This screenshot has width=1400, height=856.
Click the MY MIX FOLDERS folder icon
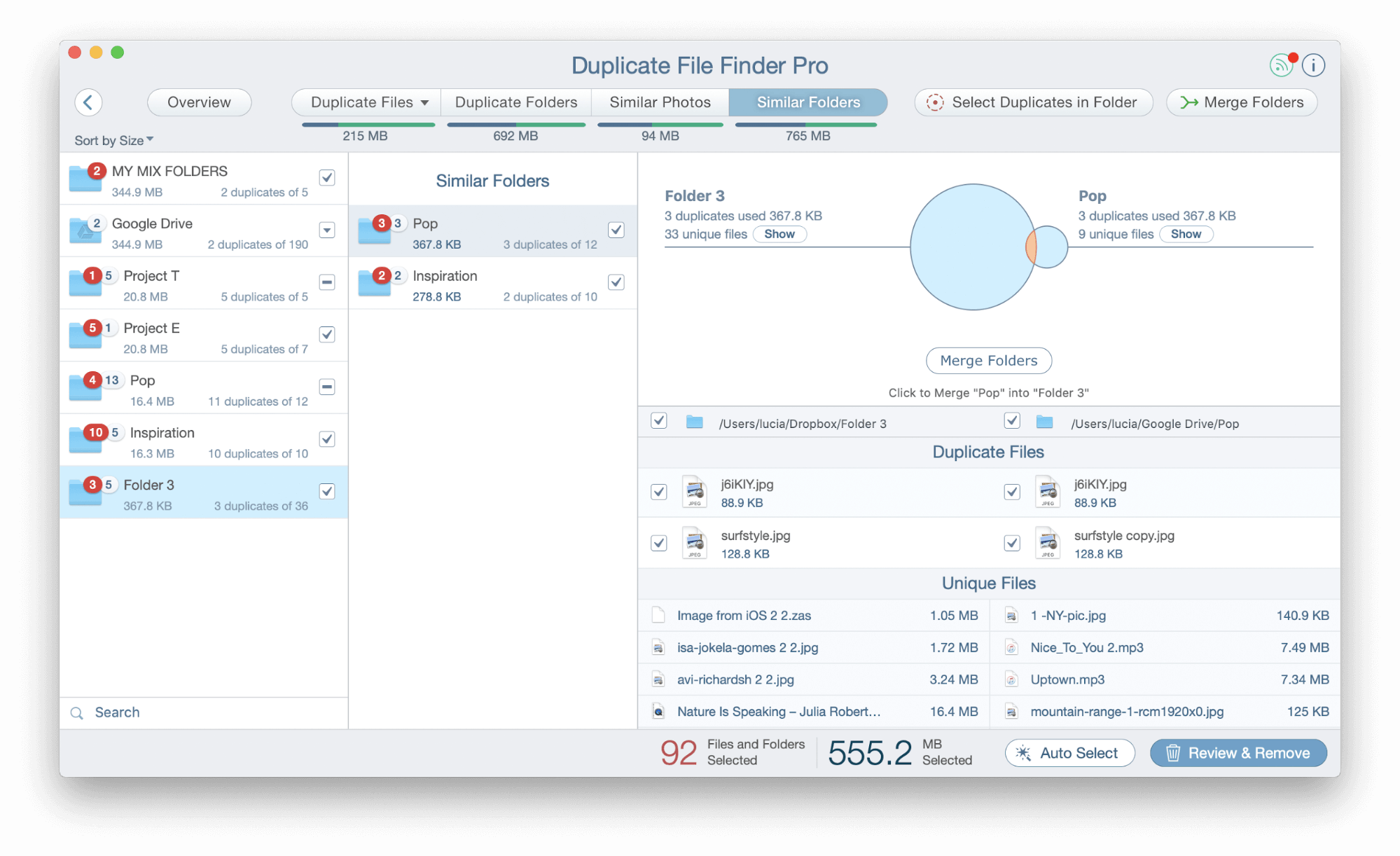[85, 178]
